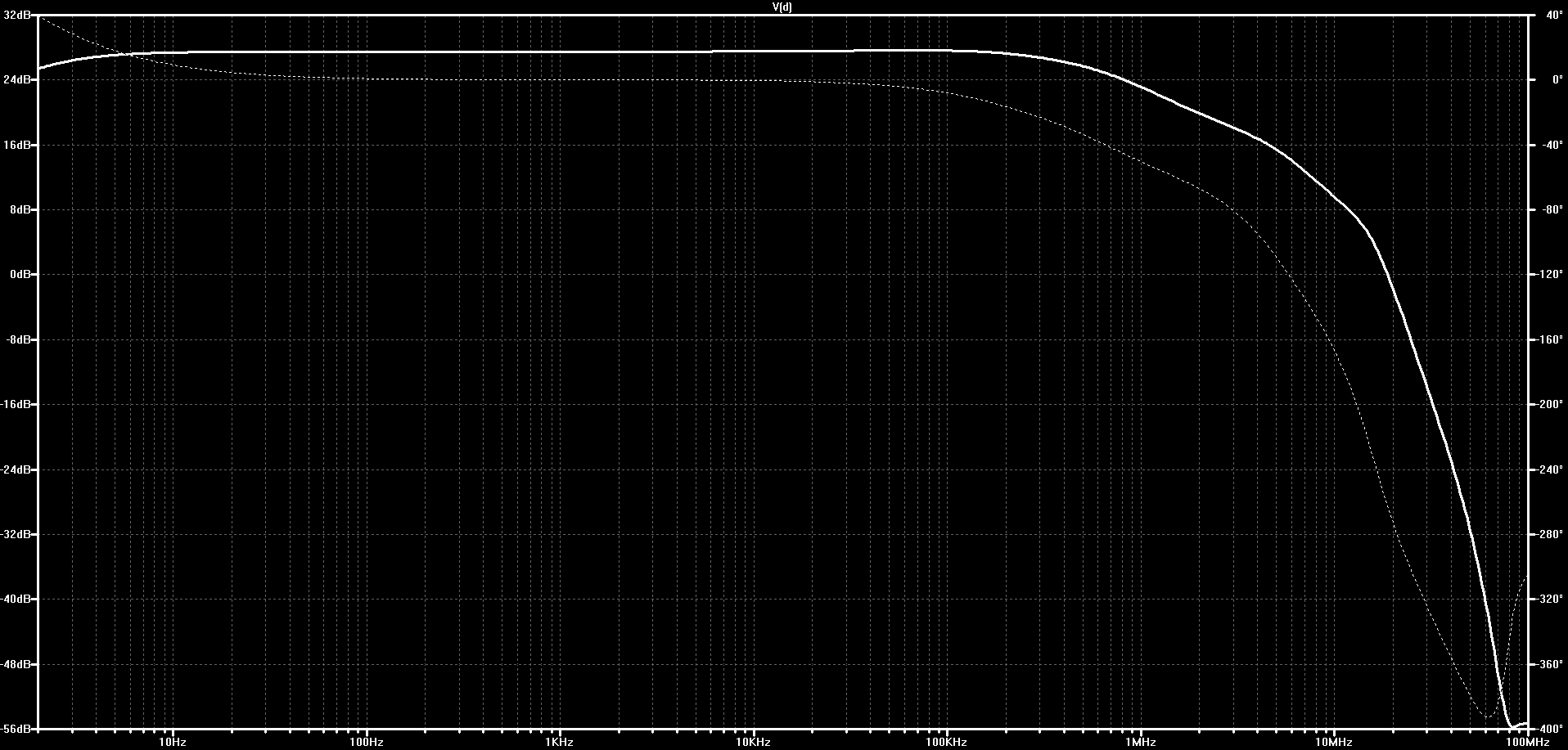This screenshot has width=1568, height=750.
Task: Click the 16dB magnitude axis label
Action: click(x=18, y=145)
